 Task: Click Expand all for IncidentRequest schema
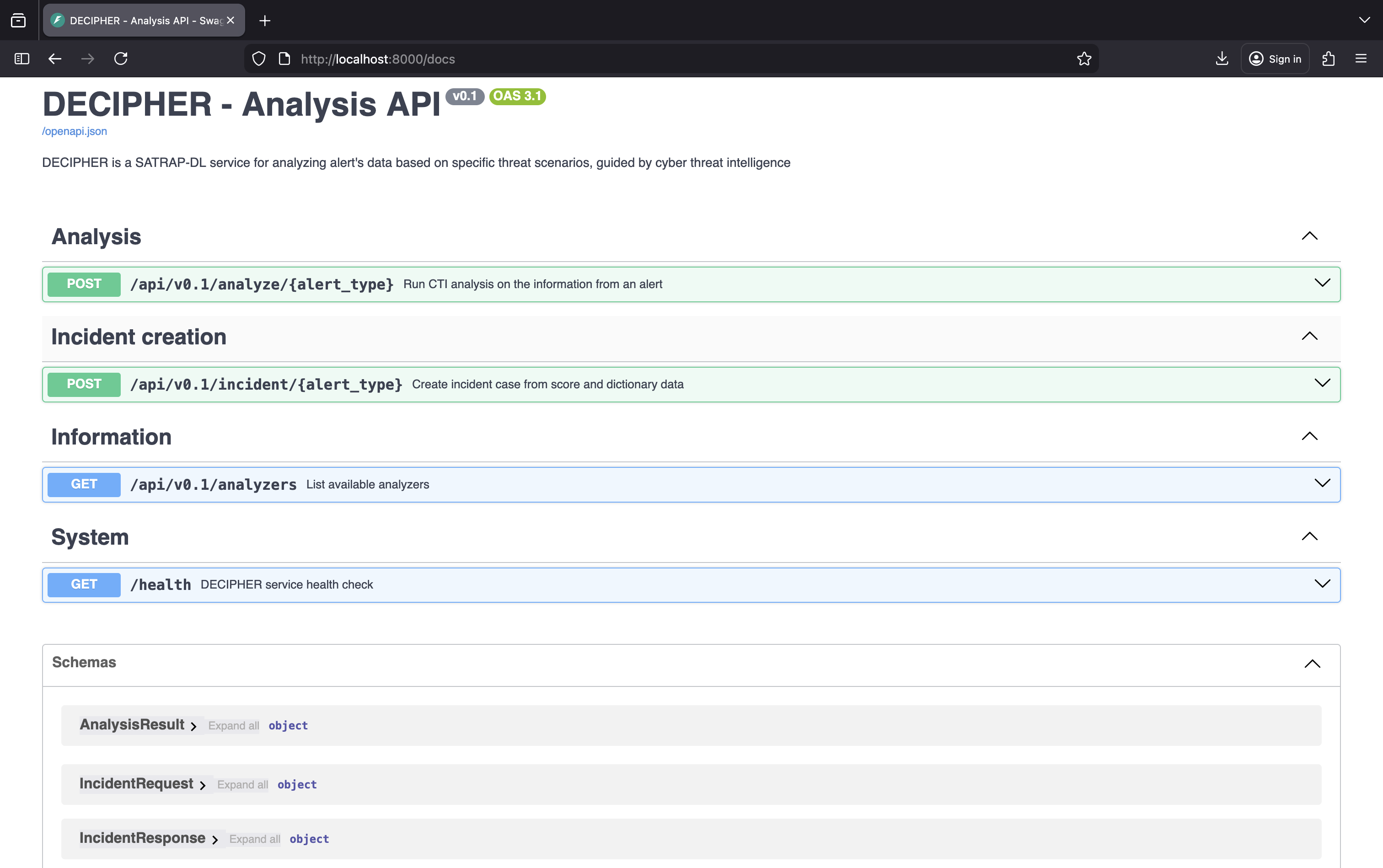click(242, 784)
